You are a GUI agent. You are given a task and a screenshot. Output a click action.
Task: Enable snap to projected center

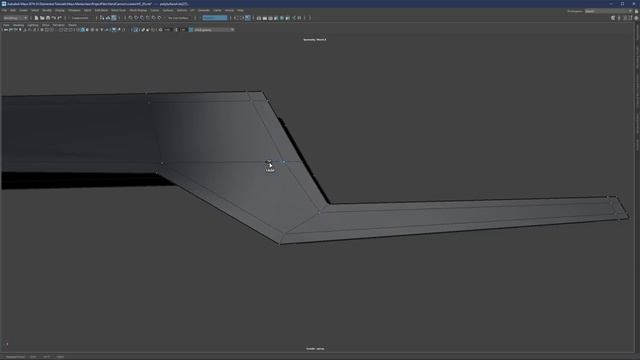148,18
